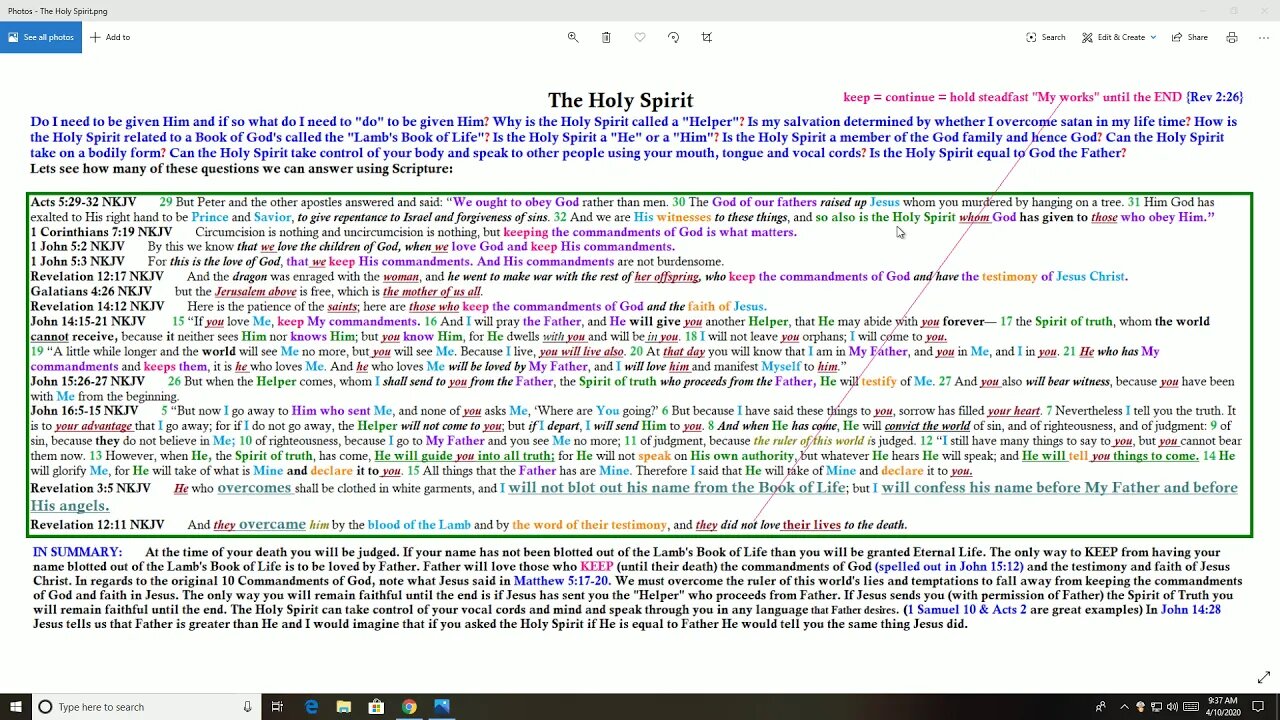
Task: Delete the photo with the trash icon
Action: point(606,37)
